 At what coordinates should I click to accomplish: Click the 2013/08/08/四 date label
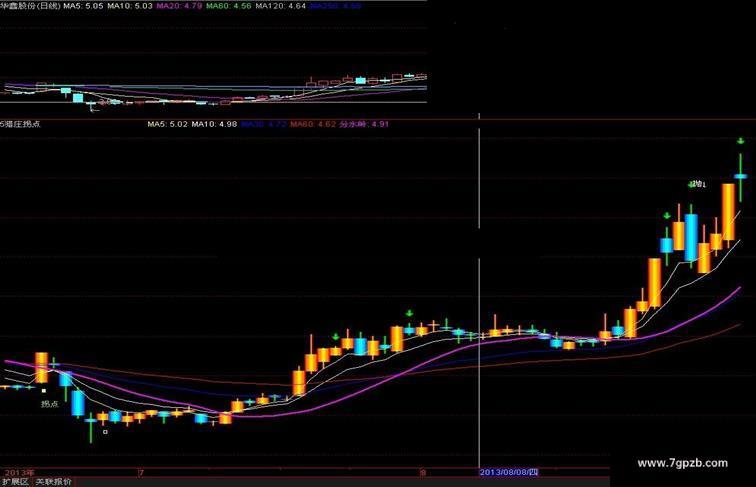tap(509, 472)
